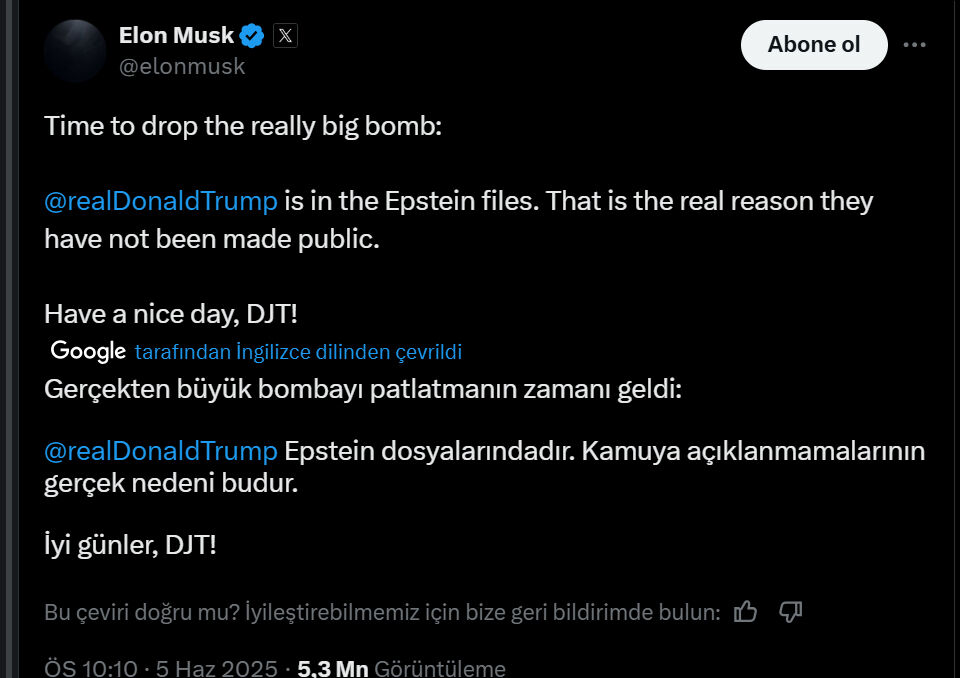Image resolution: width=960 pixels, height=678 pixels.
Task: Open the three-dot more options menu
Action: coord(914,45)
